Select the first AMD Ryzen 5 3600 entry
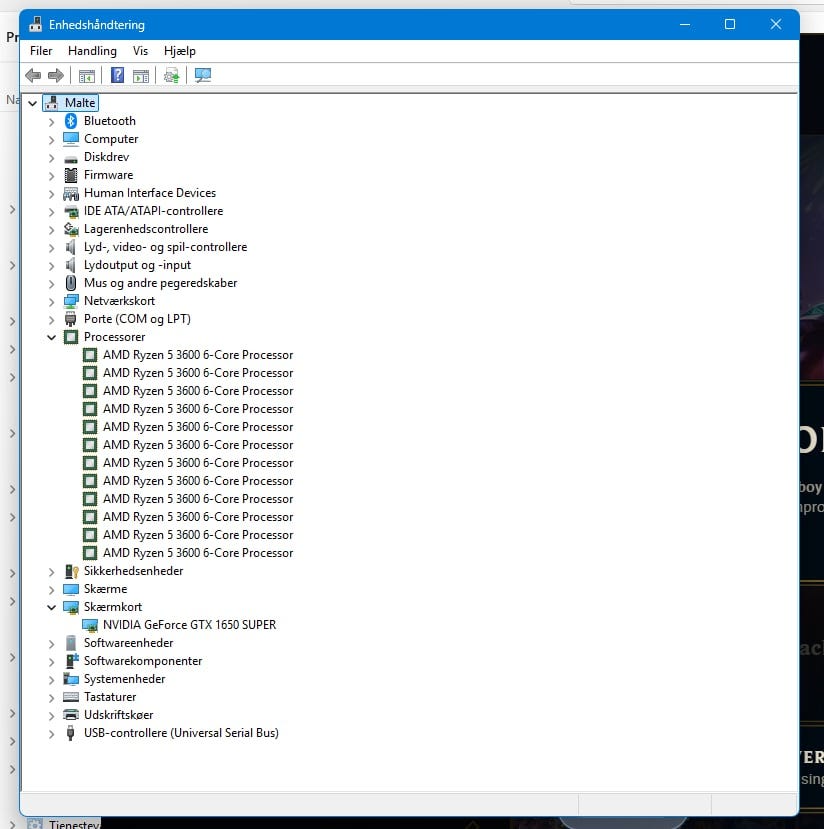This screenshot has height=829, width=824. [198, 355]
